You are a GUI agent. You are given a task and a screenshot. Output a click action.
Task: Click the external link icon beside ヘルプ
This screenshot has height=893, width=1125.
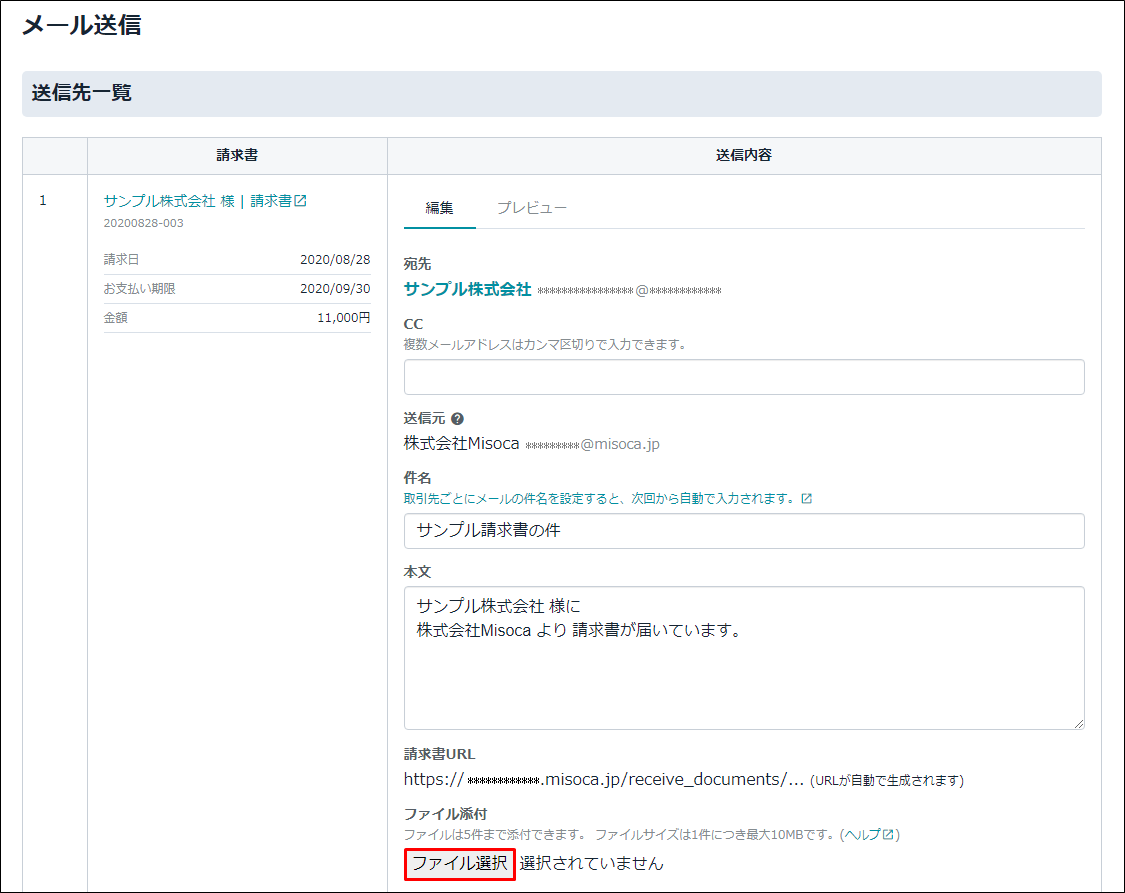tap(887, 834)
